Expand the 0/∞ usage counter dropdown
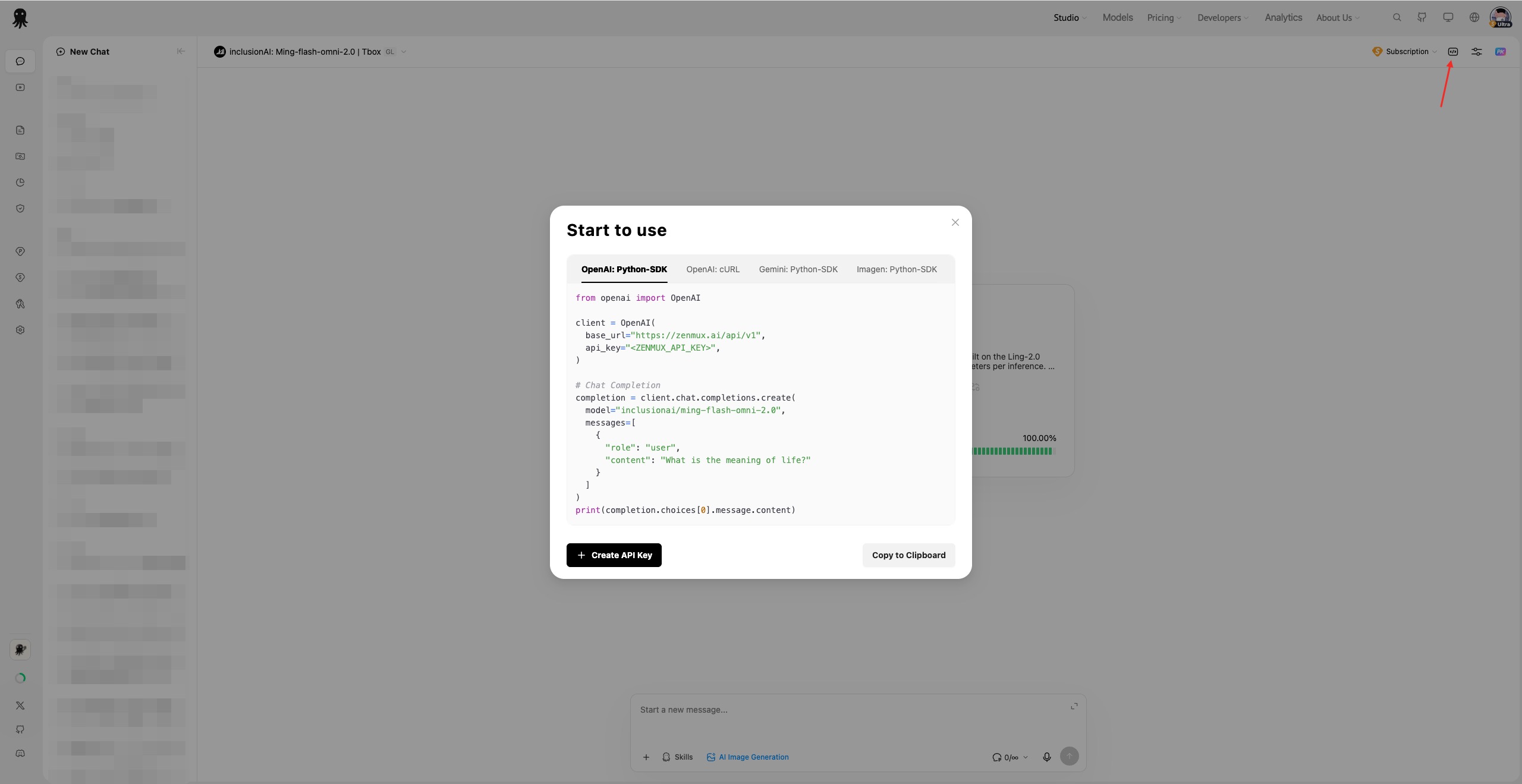Image resolution: width=1522 pixels, height=784 pixels. pyautogui.click(x=1010, y=757)
